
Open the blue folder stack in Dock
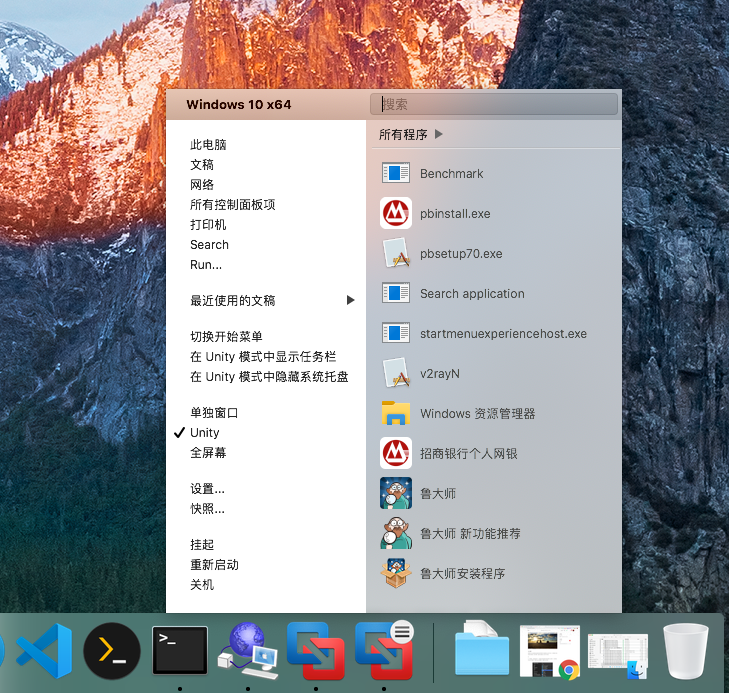pos(482,648)
